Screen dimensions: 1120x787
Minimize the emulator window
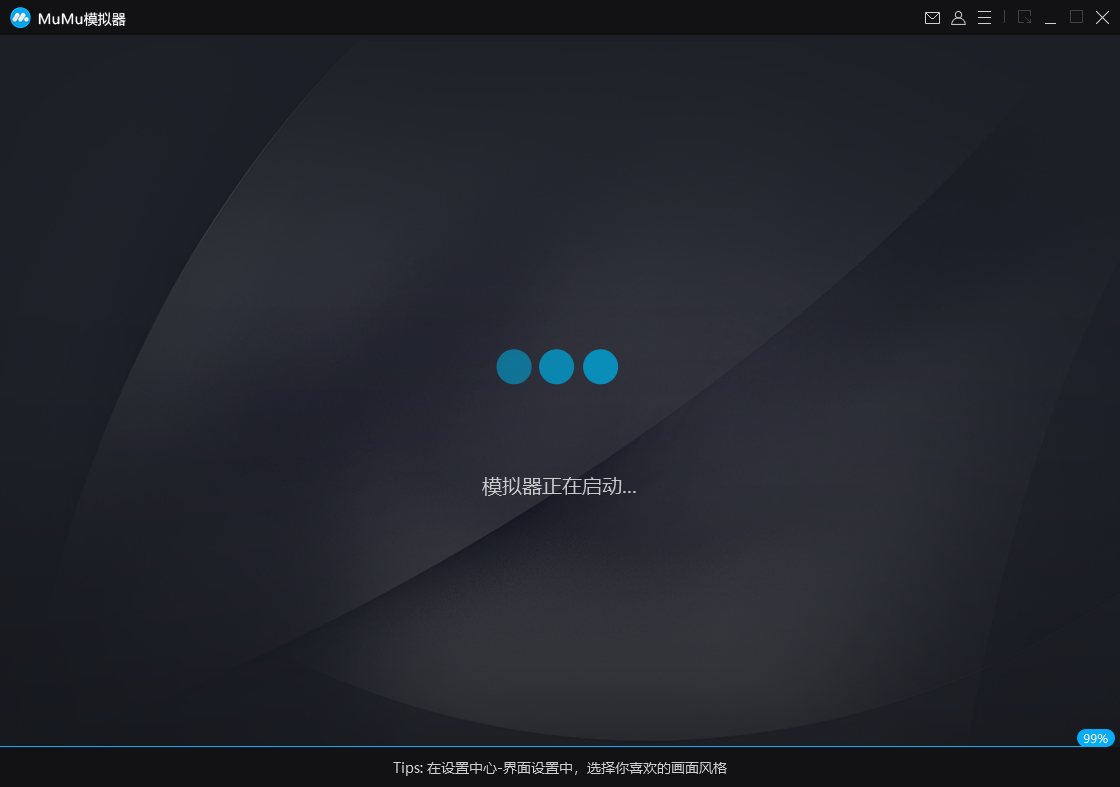1051,17
